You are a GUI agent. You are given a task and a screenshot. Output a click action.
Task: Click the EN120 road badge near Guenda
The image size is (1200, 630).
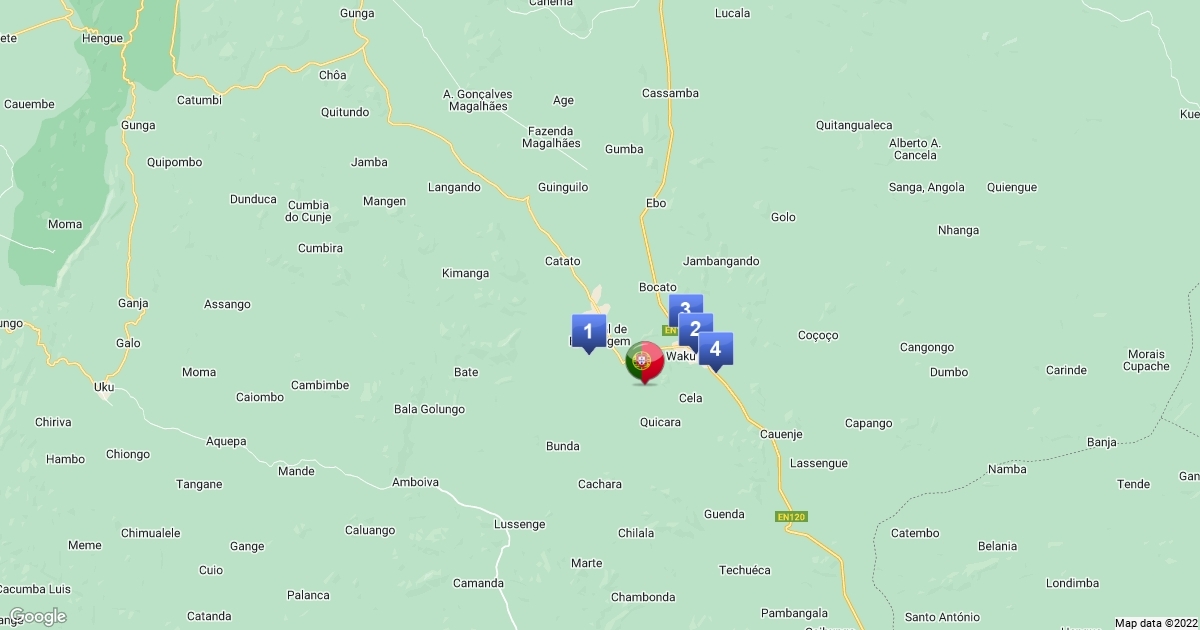tap(791, 517)
